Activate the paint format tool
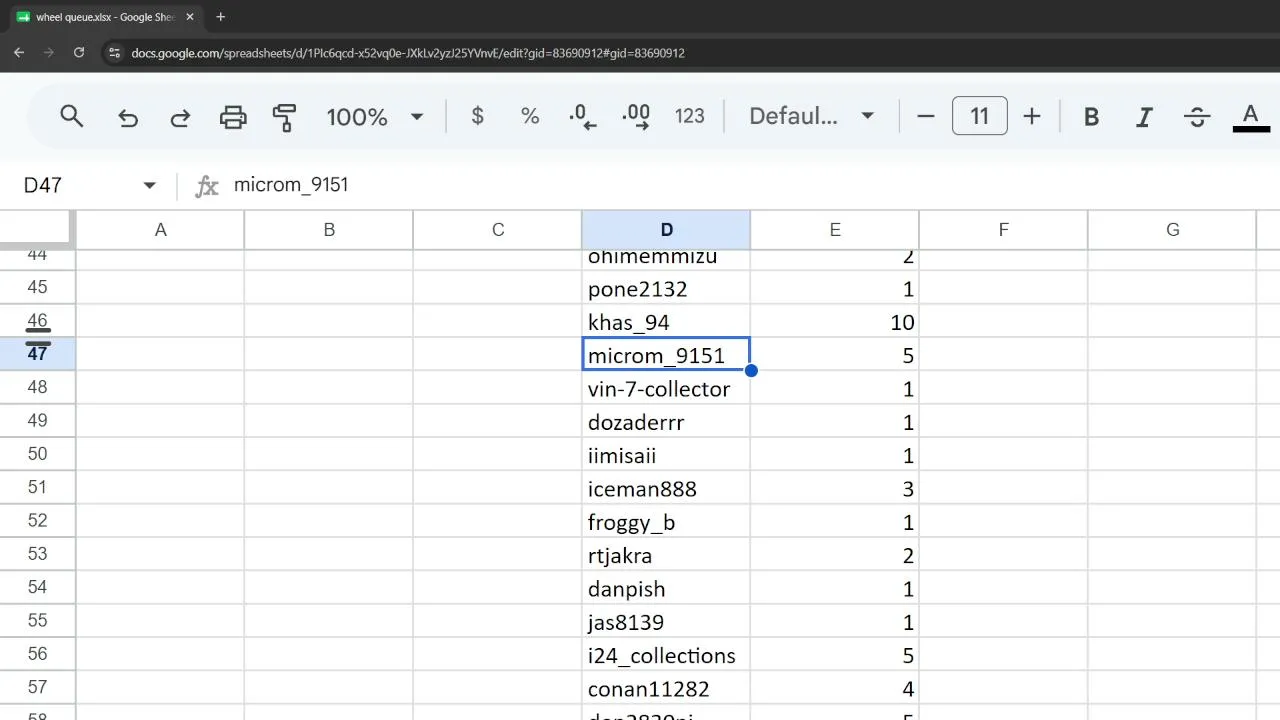 [x=284, y=117]
